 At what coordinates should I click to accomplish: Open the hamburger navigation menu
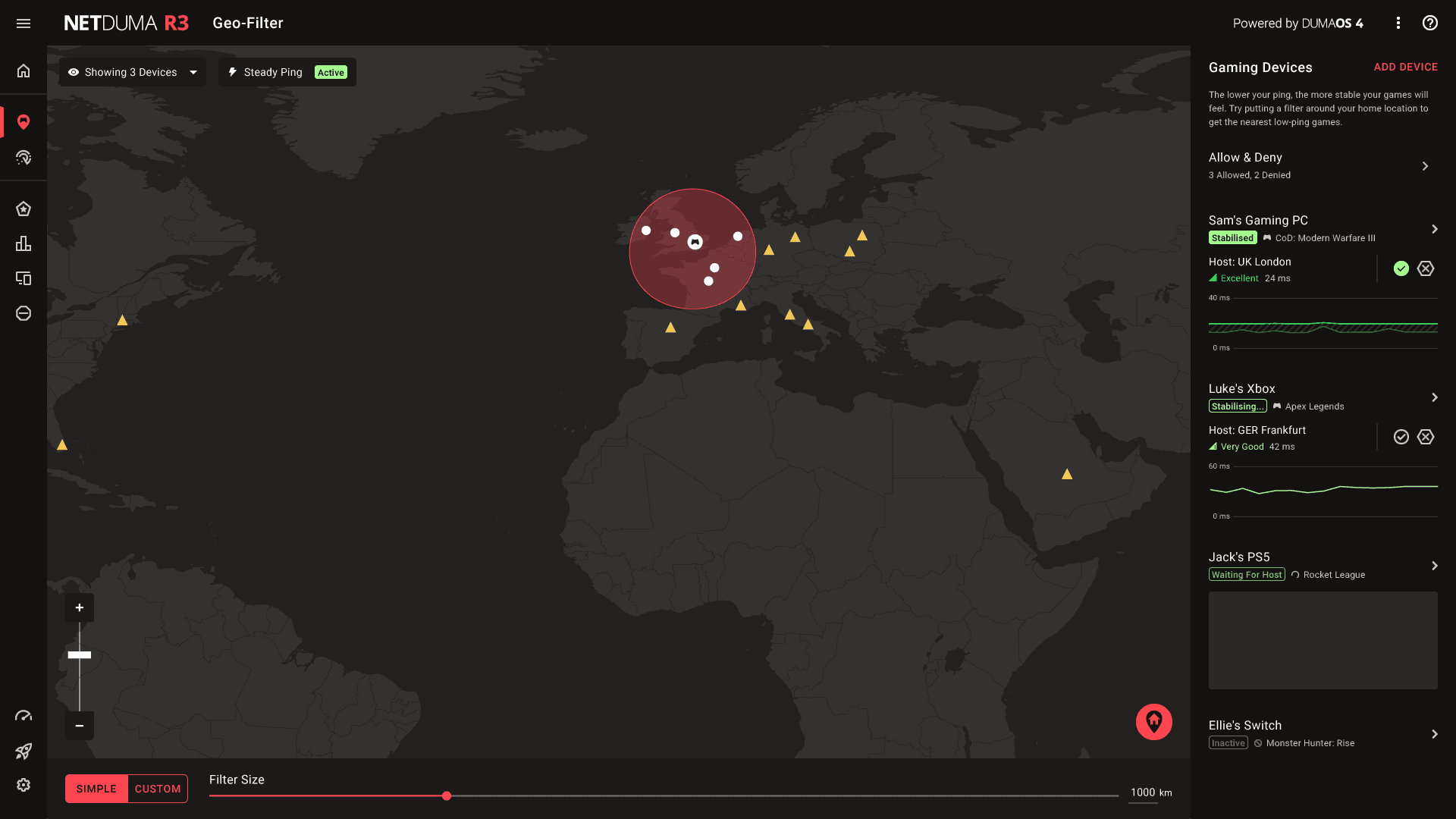click(x=24, y=24)
